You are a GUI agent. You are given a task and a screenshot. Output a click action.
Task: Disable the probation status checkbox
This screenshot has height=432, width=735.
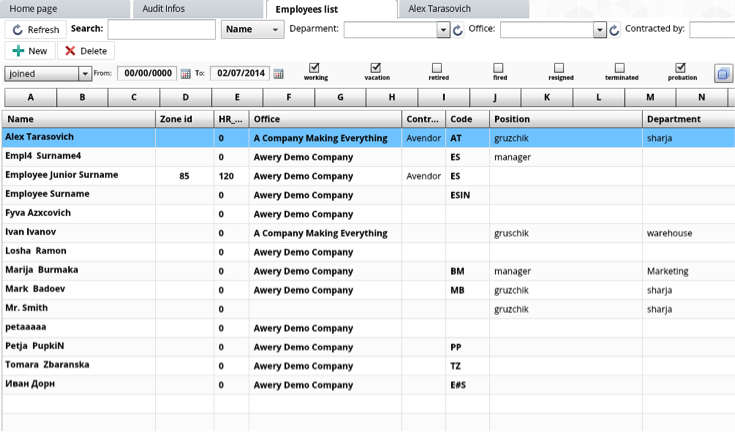click(x=681, y=68)
